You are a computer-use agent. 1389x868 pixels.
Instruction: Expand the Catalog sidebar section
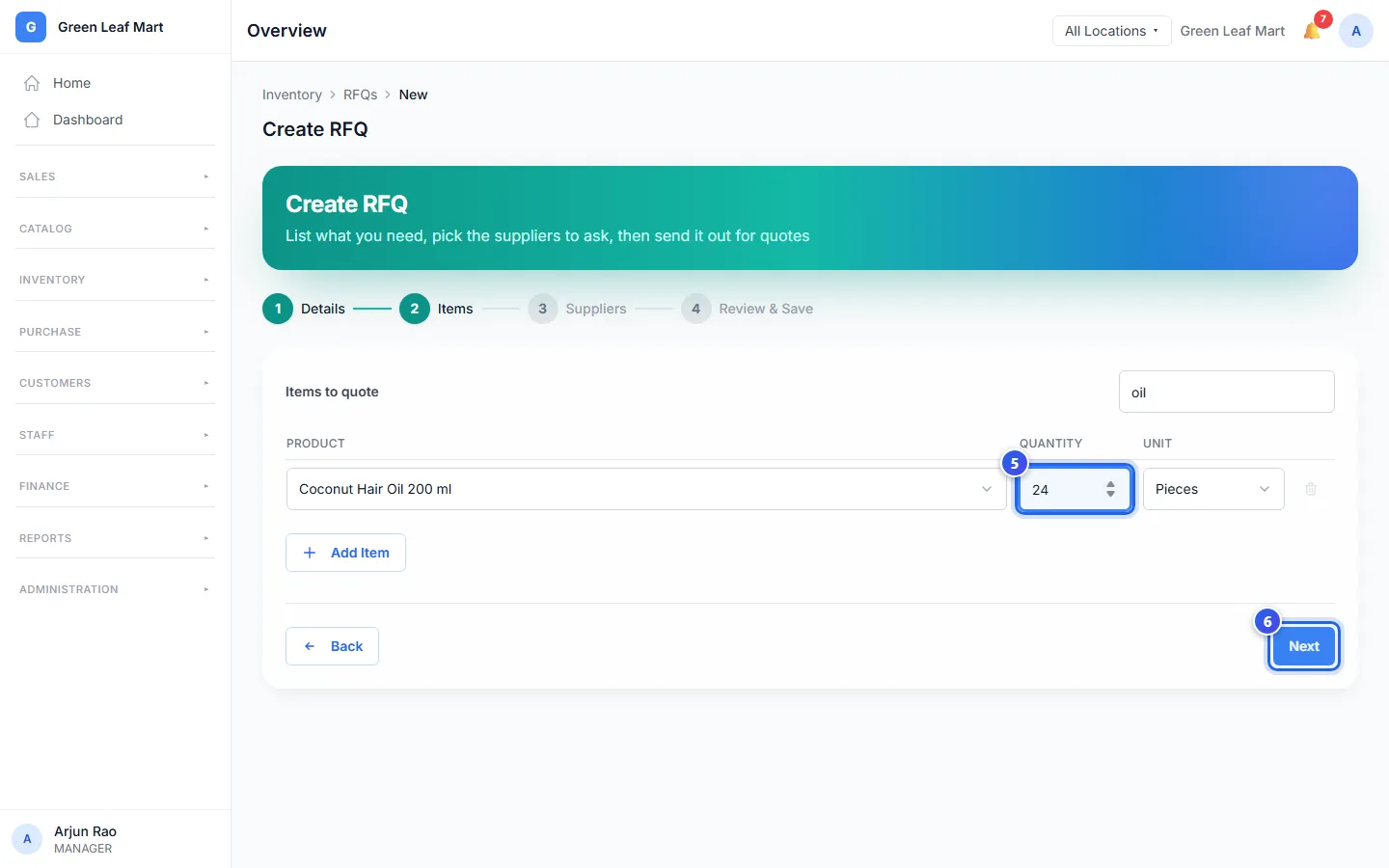tap(115, 229)
